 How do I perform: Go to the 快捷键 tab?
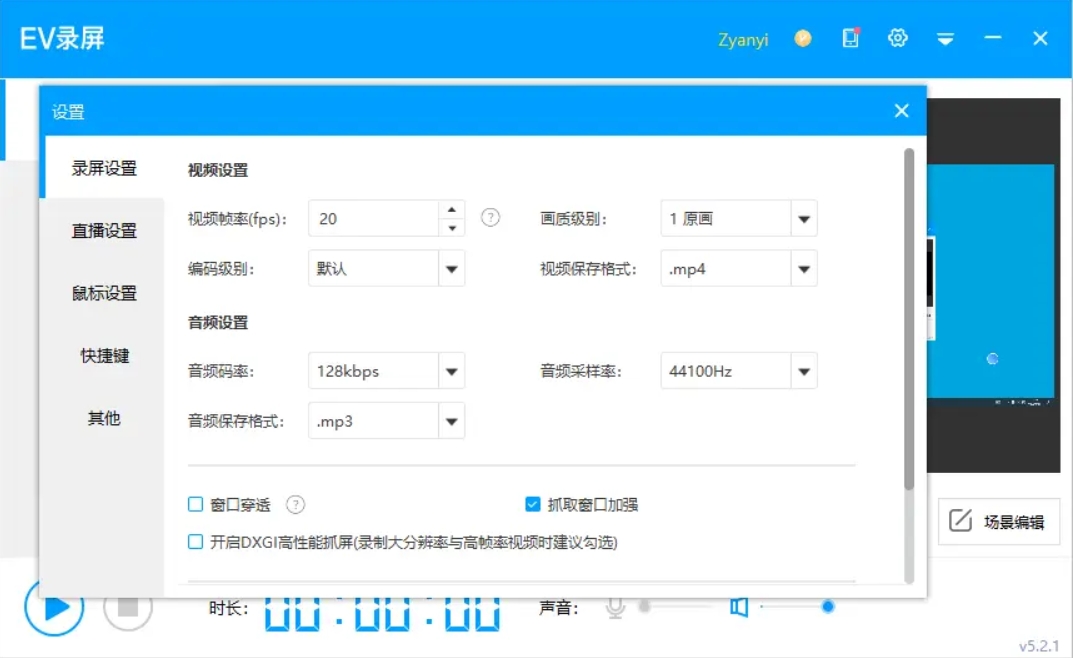(x=105, y=355)
